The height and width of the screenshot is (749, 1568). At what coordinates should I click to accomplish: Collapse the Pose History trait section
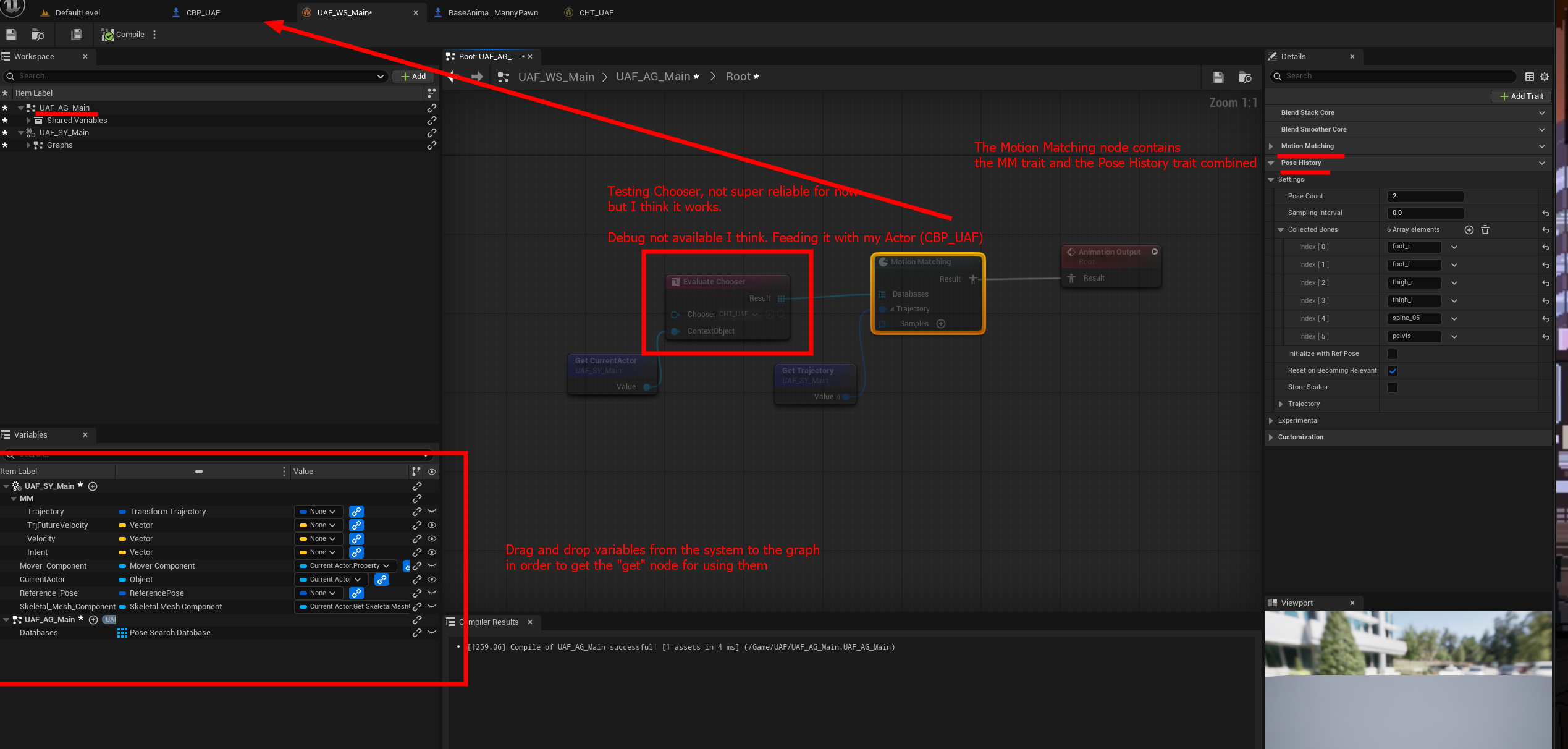[1271, 163]
